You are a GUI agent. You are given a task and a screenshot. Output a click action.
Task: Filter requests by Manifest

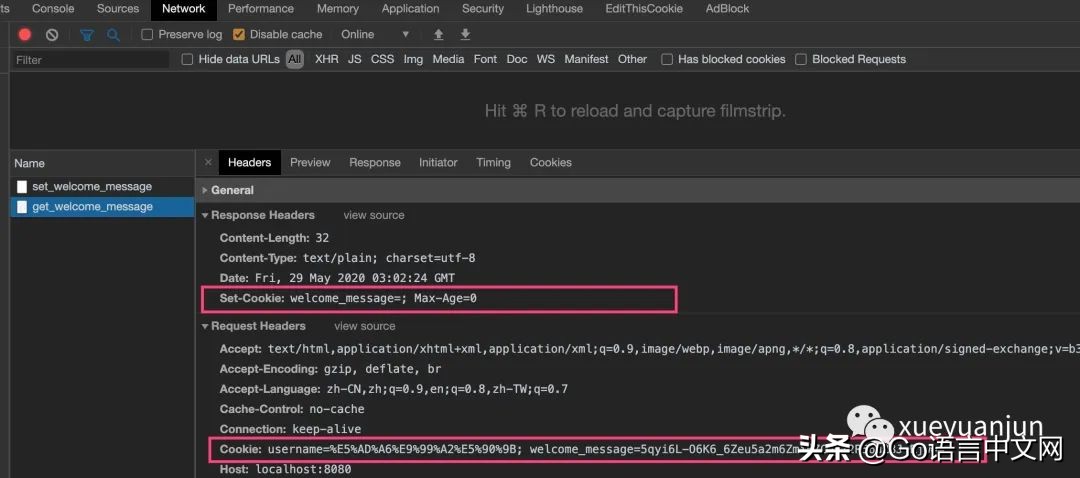tap(586, 59)
